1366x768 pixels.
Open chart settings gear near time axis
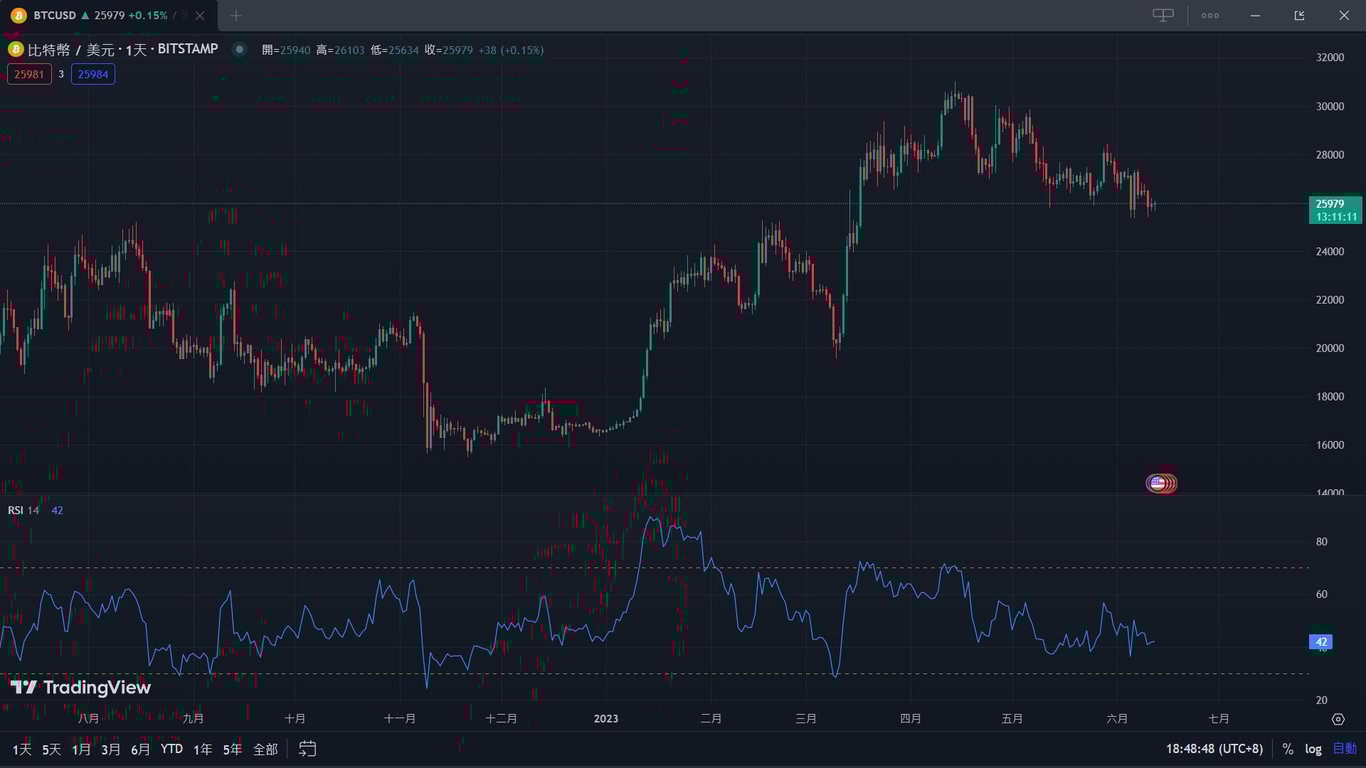coord(1338,719)
